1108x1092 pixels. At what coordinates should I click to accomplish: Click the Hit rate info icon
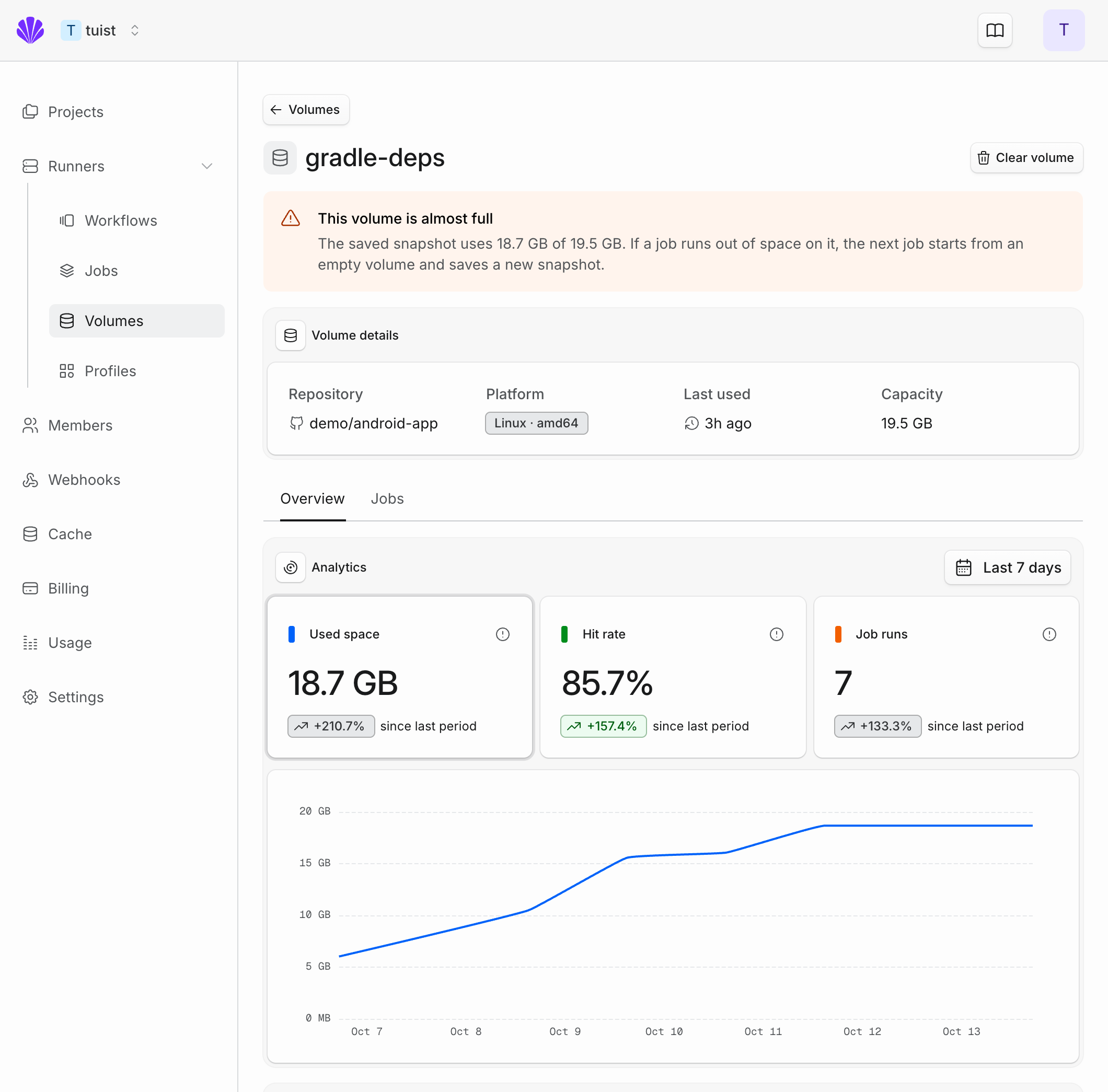776,634
